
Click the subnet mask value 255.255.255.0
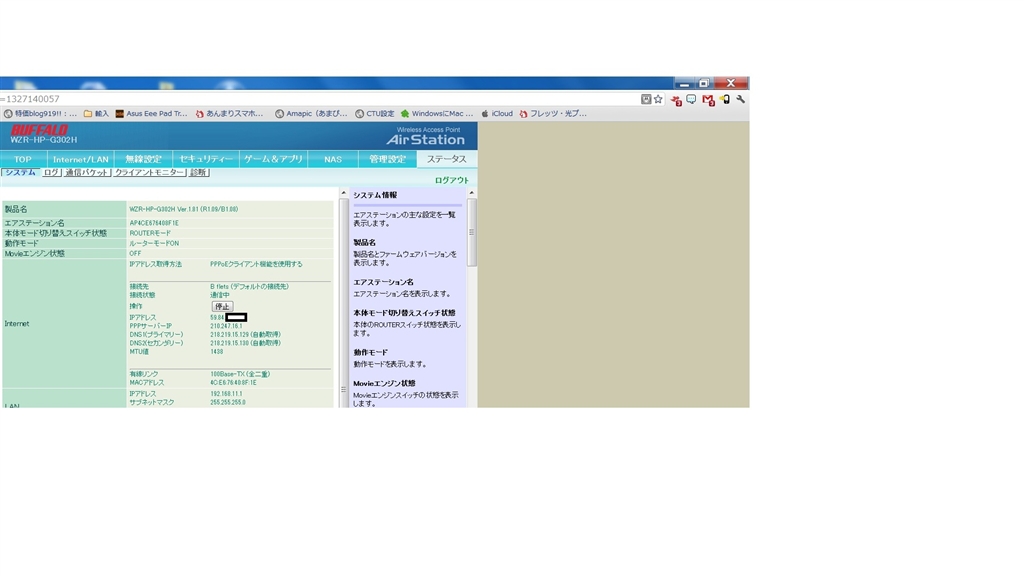click(228, 403)
